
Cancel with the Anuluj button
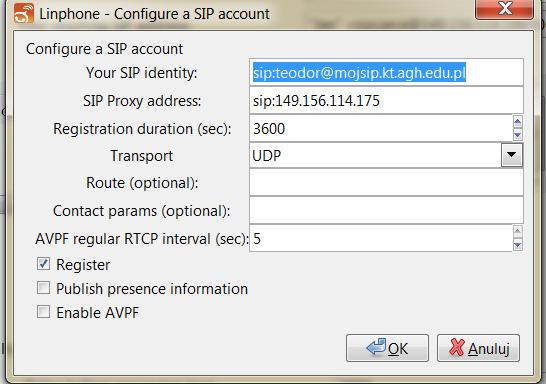478,348
